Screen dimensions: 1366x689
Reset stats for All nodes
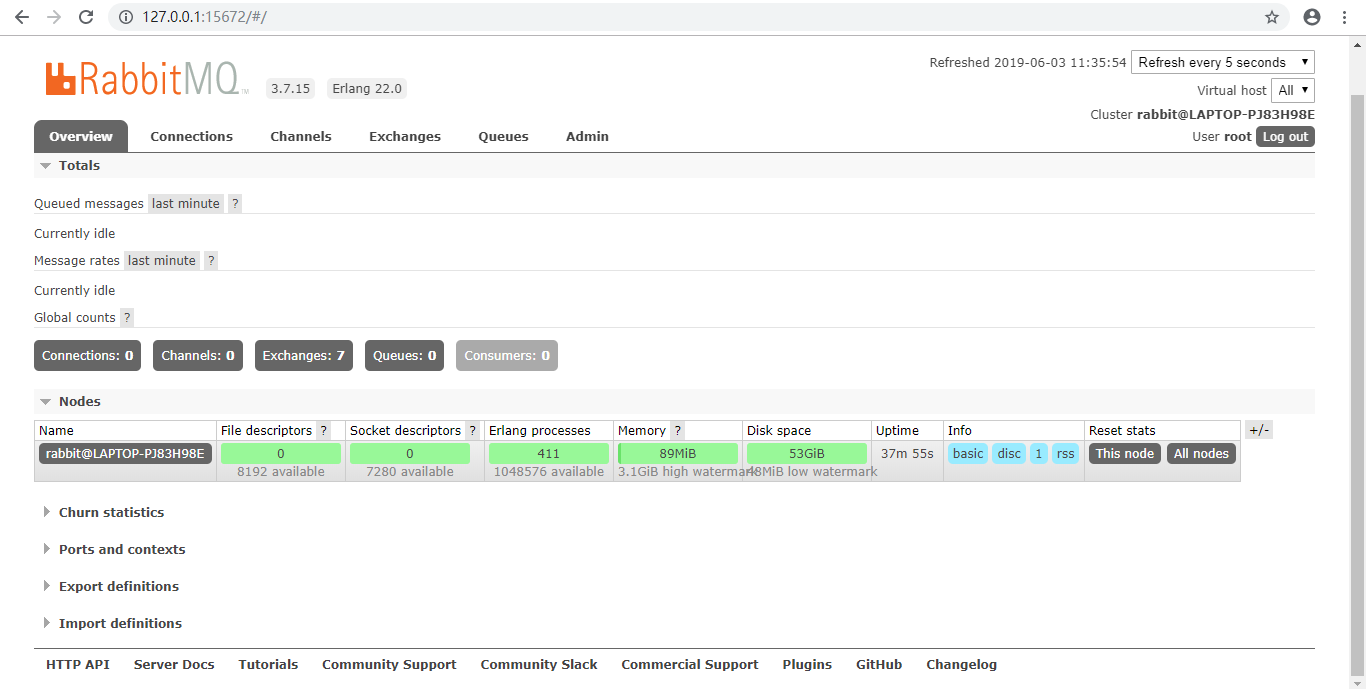(1201, 453)
